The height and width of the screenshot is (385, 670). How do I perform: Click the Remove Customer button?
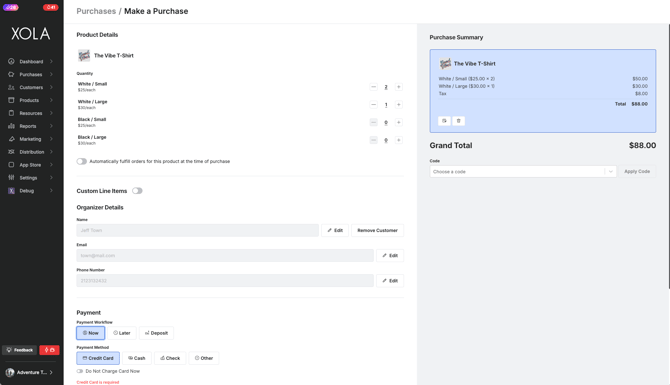point(377,230)
